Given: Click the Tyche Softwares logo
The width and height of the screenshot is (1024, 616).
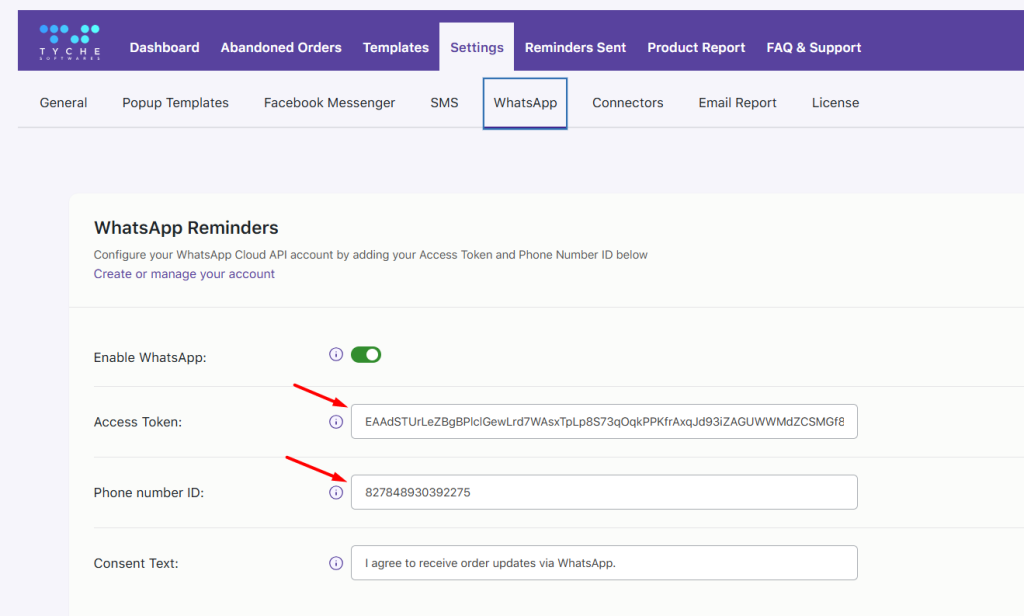Looking at the screenshot, I should click(69, 42).
